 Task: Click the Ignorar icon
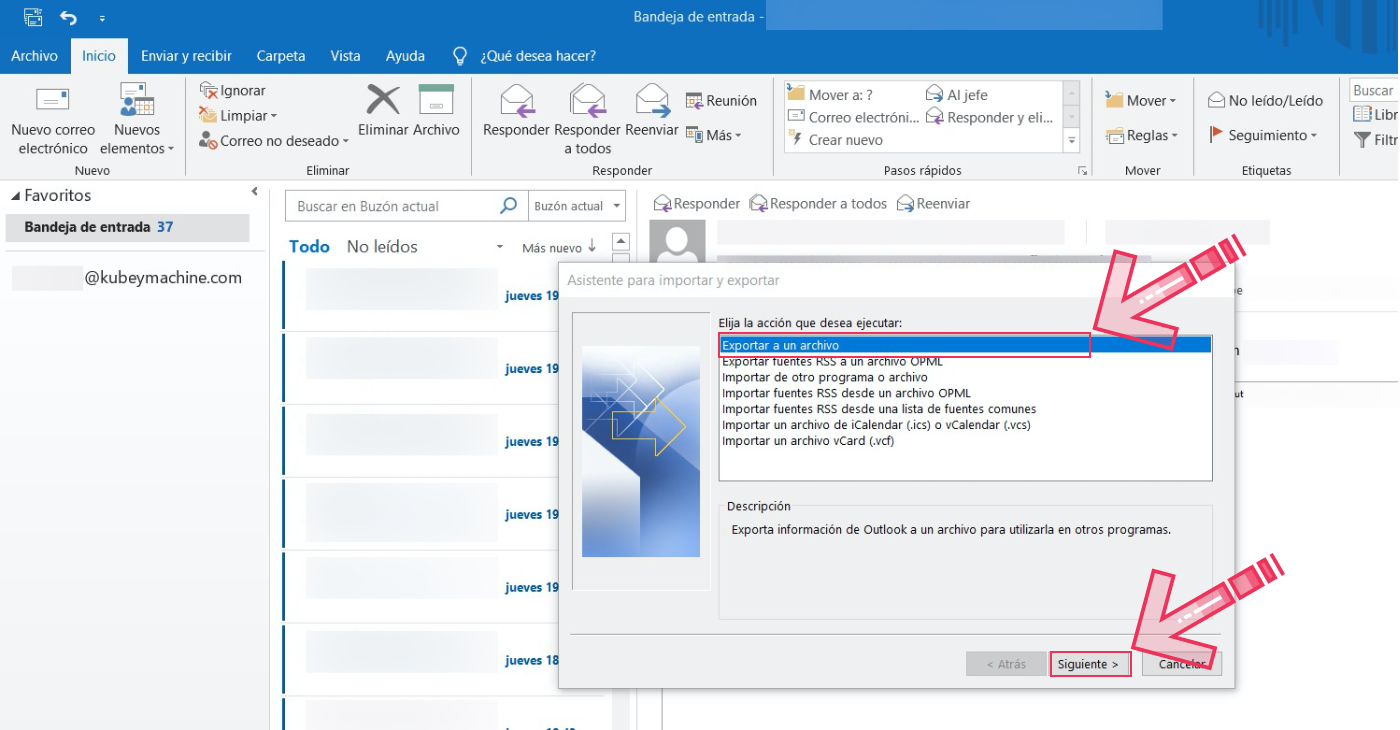(x=208, y=90)
